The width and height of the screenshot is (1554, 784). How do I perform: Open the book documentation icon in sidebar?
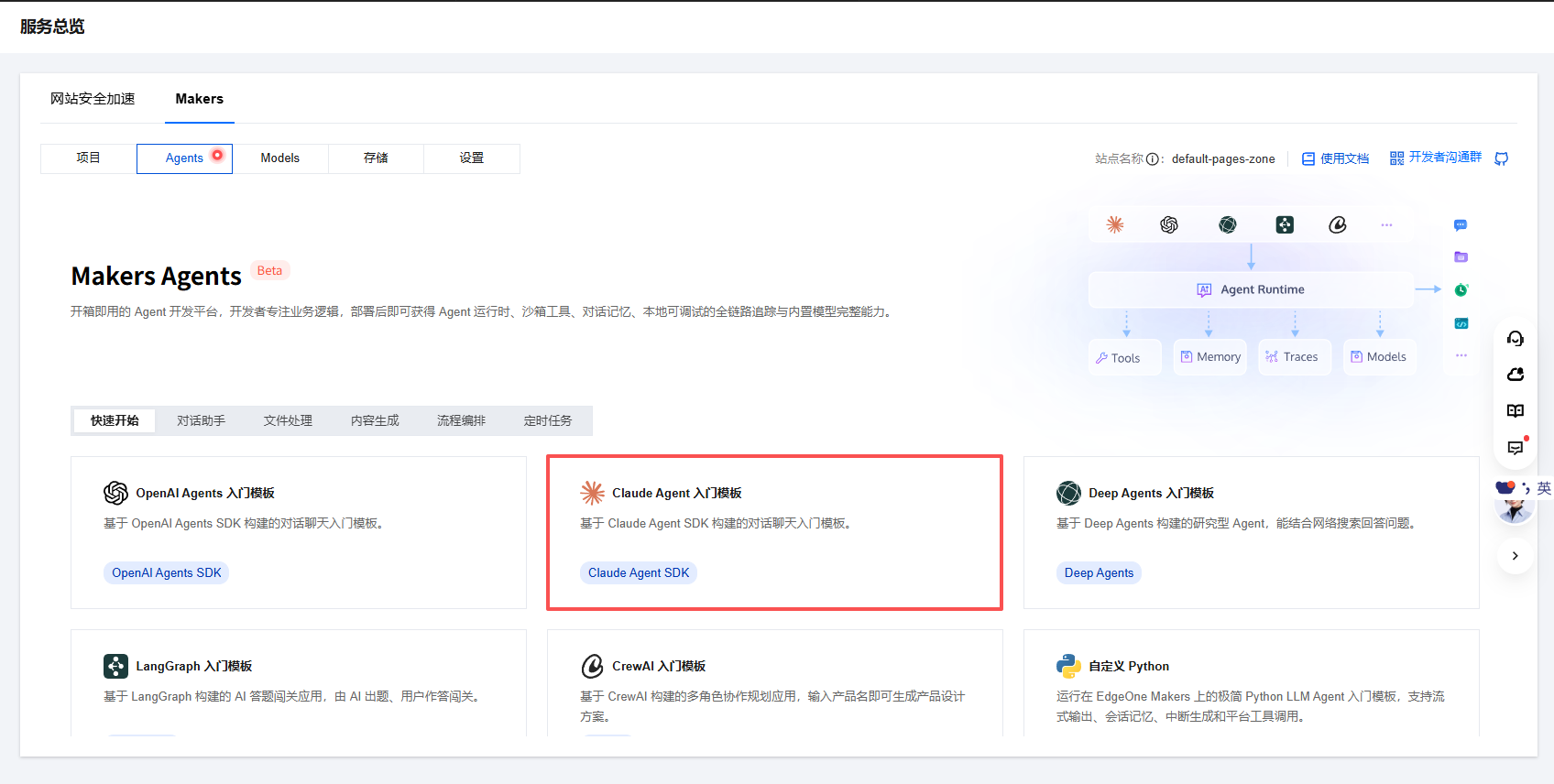point(1516,411)
